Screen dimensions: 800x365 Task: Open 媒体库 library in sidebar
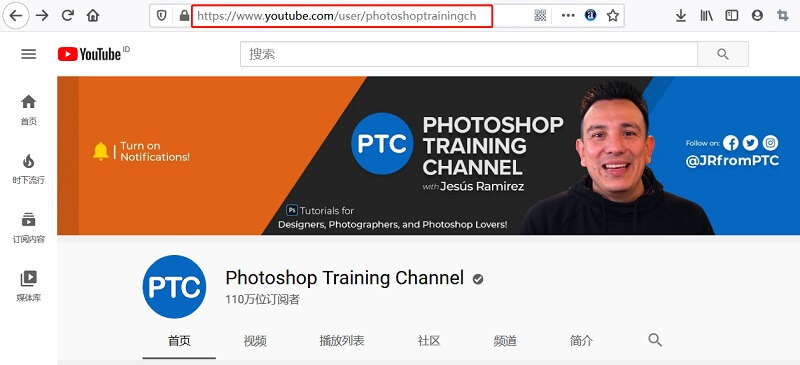[29, 286]
